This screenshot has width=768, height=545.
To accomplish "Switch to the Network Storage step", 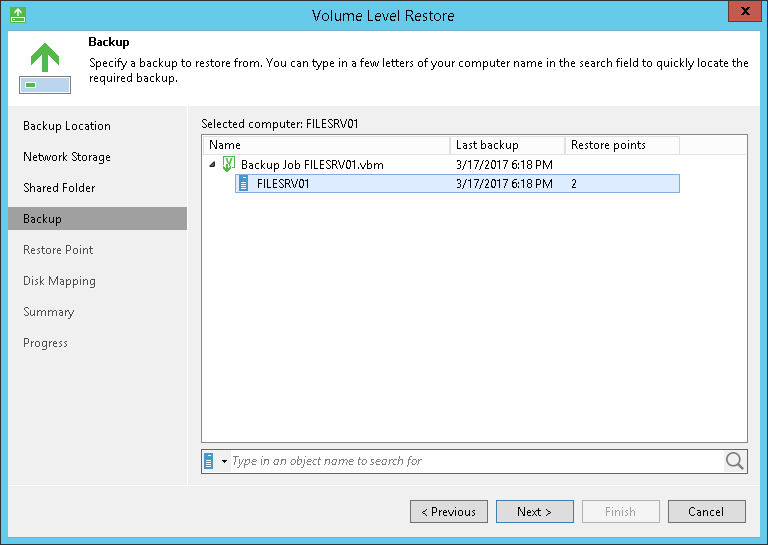I will tap(67, 157).
